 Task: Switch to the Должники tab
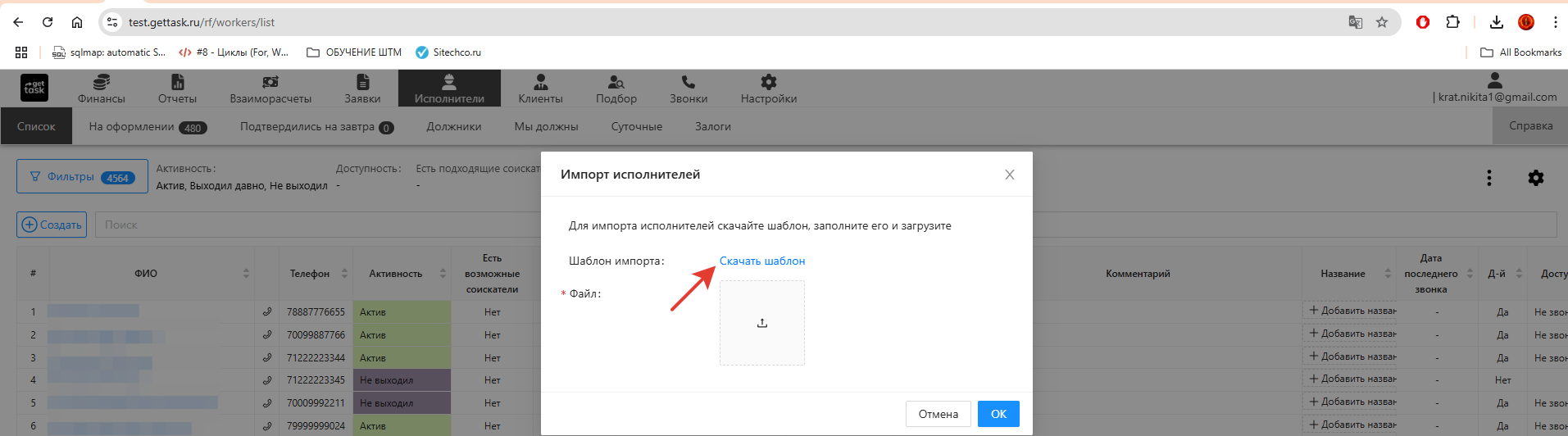(x=453, y=127)
